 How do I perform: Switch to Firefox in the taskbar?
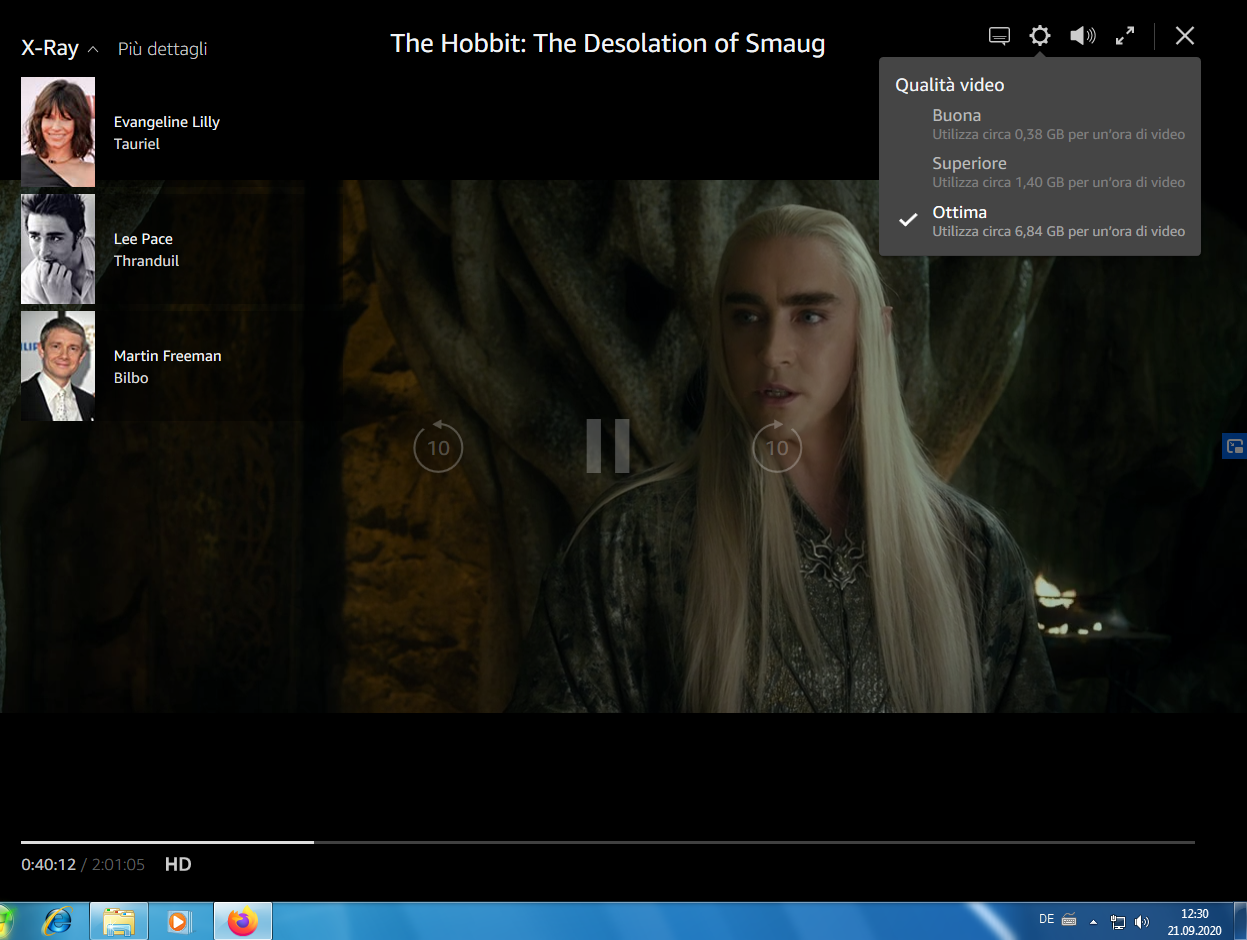[x=242, y=921]
